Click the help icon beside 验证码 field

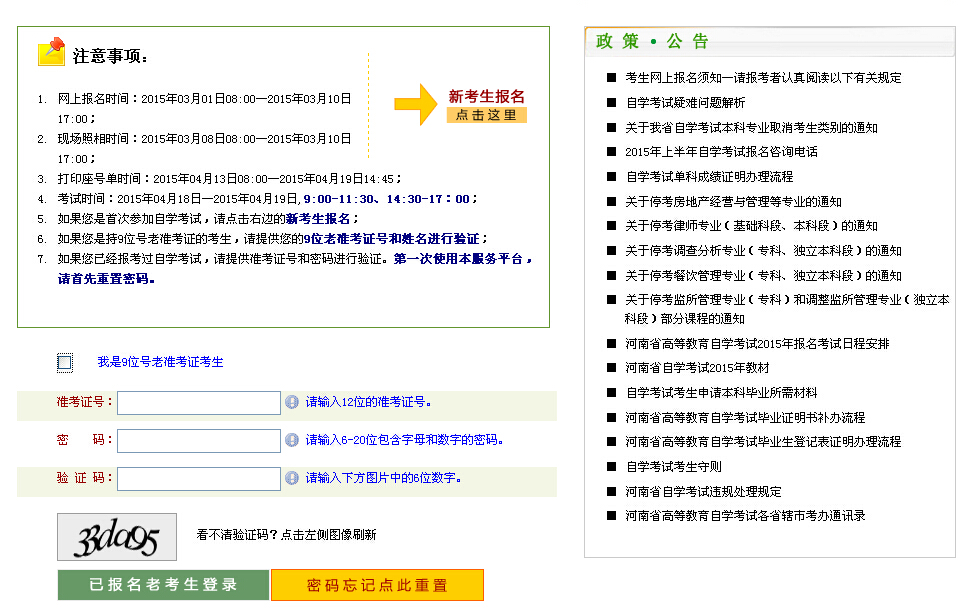pyautogui.click(x=290, y=479)
